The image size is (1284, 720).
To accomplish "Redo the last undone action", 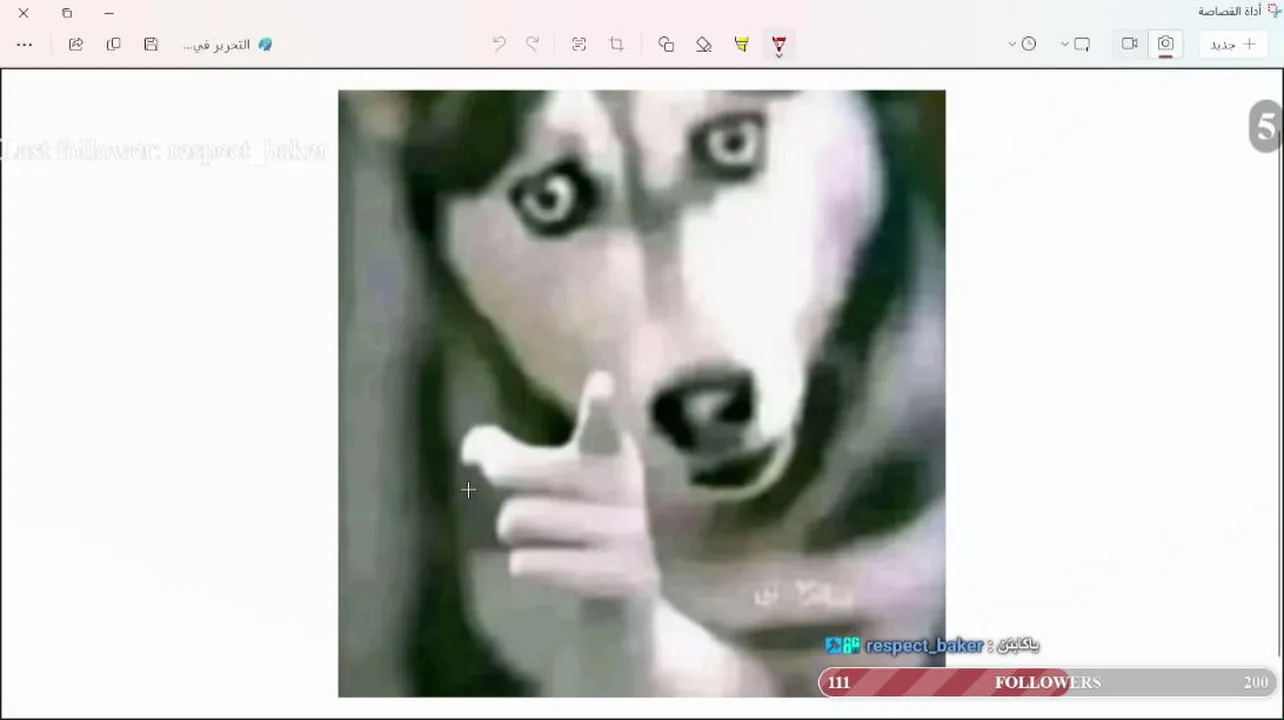I will point(533,44).
